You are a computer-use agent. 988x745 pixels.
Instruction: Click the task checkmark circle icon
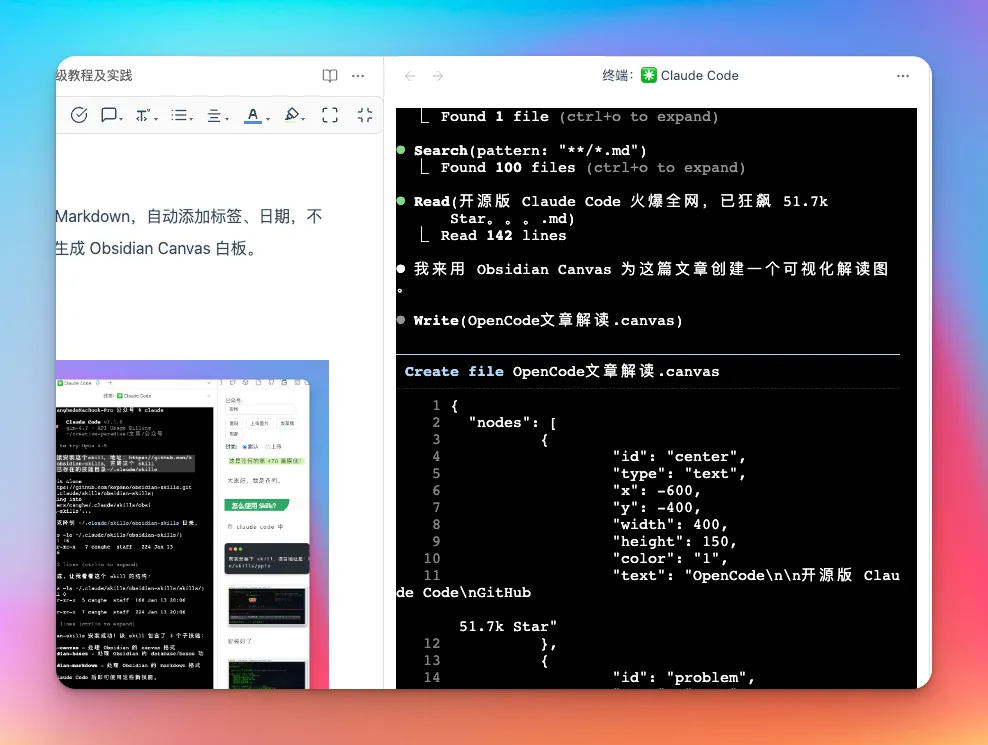(79, 115)
